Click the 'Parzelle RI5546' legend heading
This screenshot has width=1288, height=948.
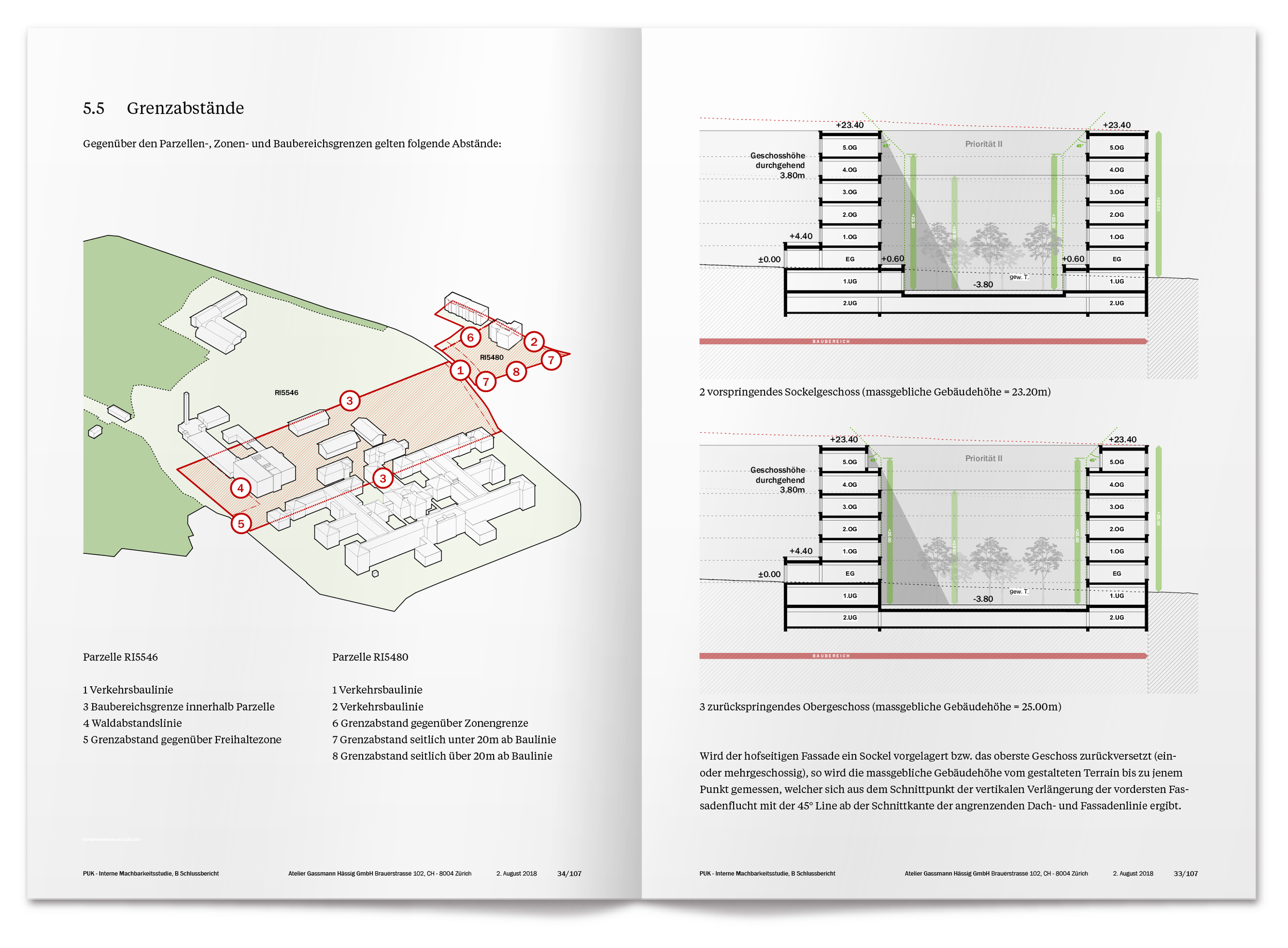(x=120, y=657)
